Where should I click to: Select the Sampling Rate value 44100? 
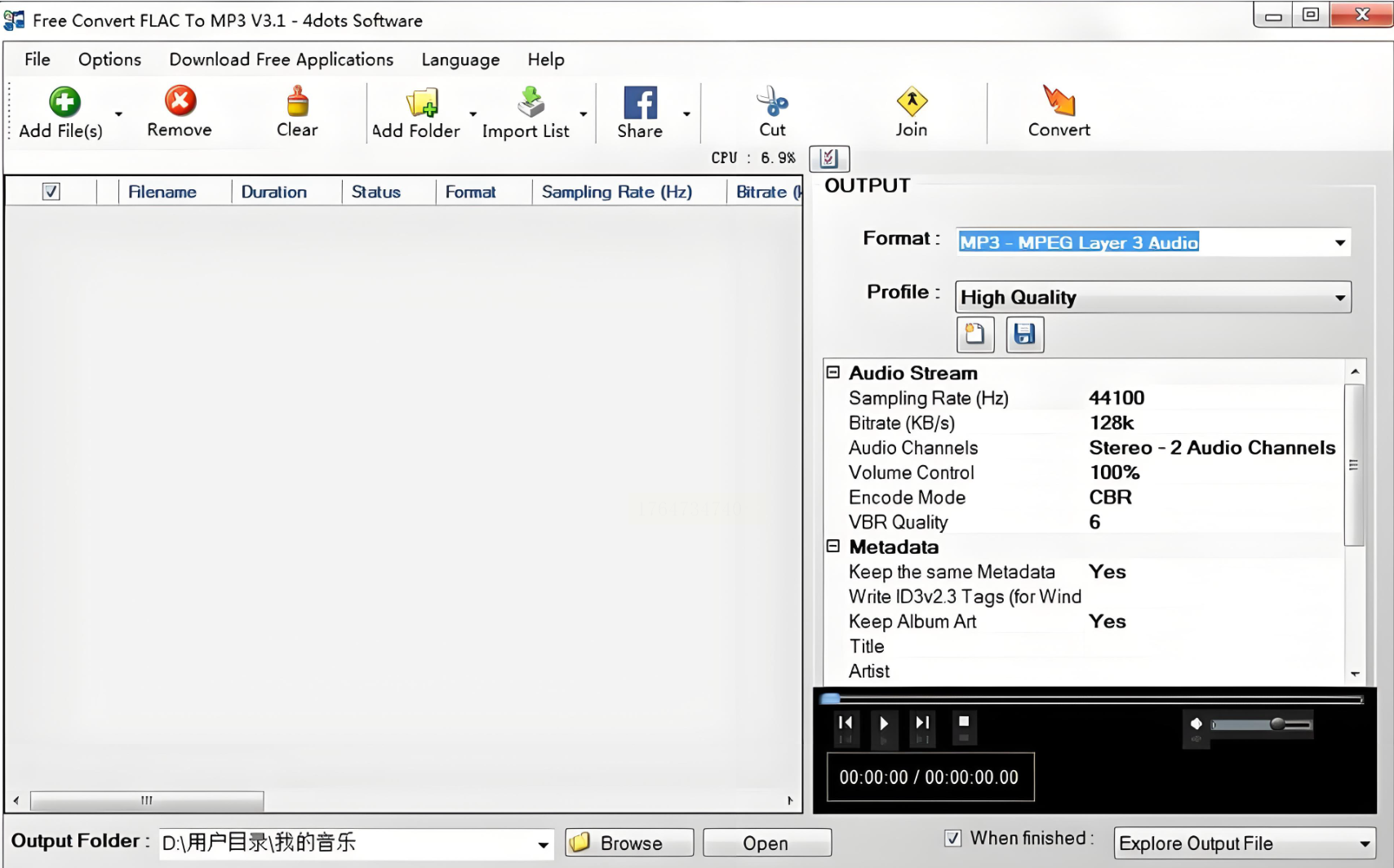(1117, 397)
